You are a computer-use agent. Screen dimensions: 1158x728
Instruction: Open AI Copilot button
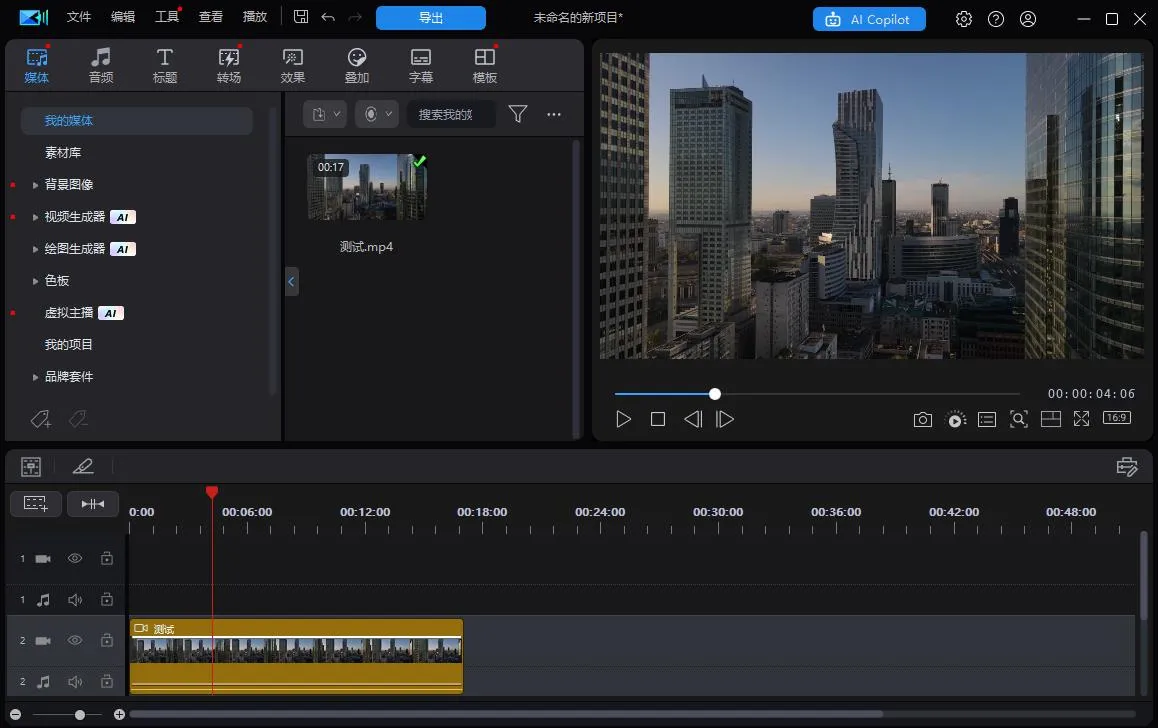point(869,19)
